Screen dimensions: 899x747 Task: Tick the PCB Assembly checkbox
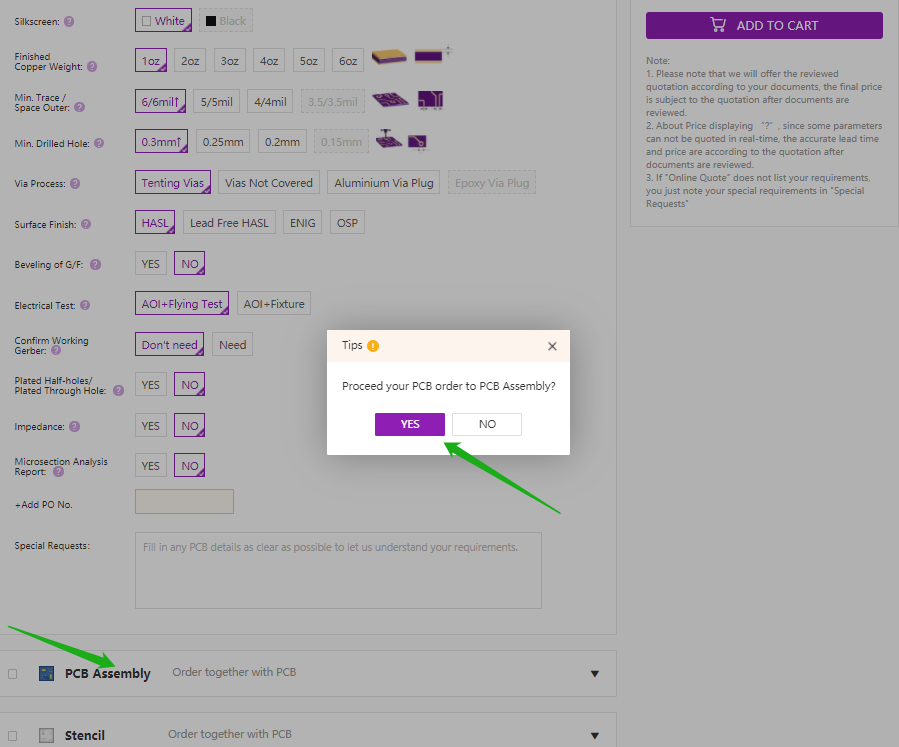coord(13,673)
